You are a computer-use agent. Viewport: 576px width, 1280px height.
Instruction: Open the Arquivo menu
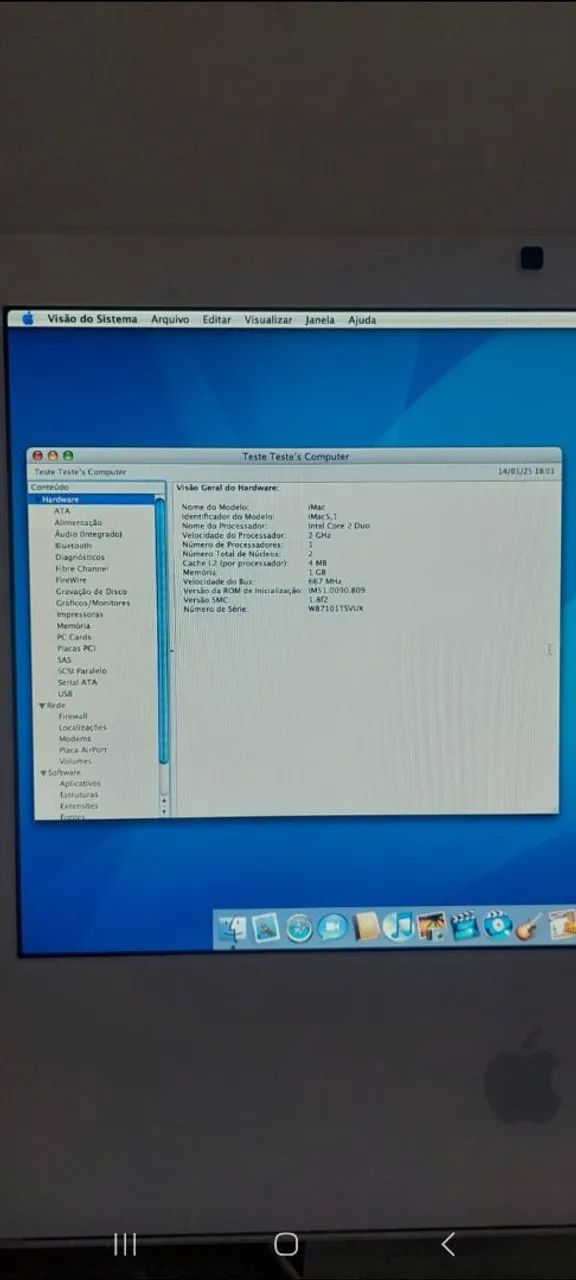tap(170, 320)
